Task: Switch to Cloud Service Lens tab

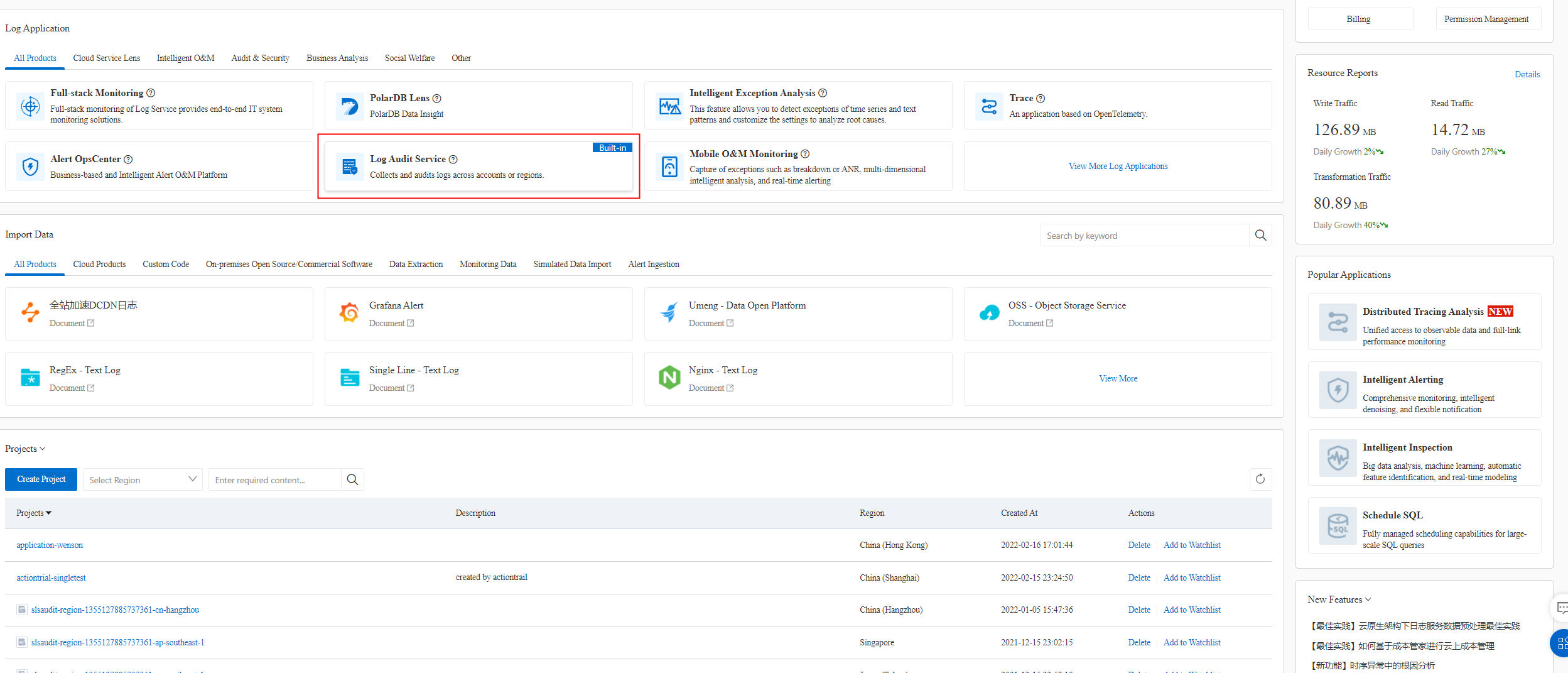Action: tap(107, 58)
